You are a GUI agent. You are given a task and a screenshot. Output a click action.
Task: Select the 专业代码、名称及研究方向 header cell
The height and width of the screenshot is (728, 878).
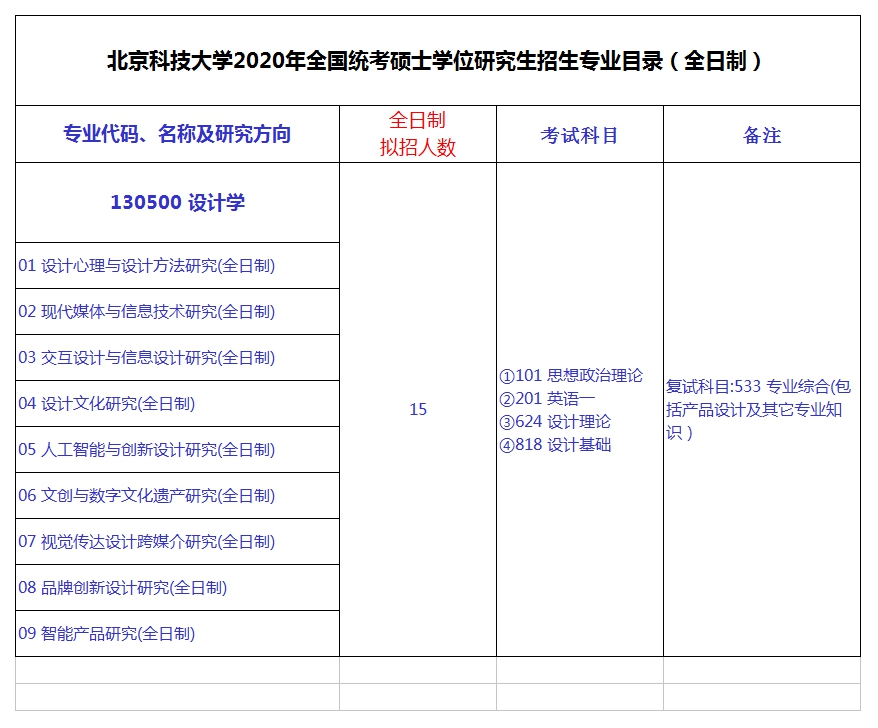pos(177,134)
